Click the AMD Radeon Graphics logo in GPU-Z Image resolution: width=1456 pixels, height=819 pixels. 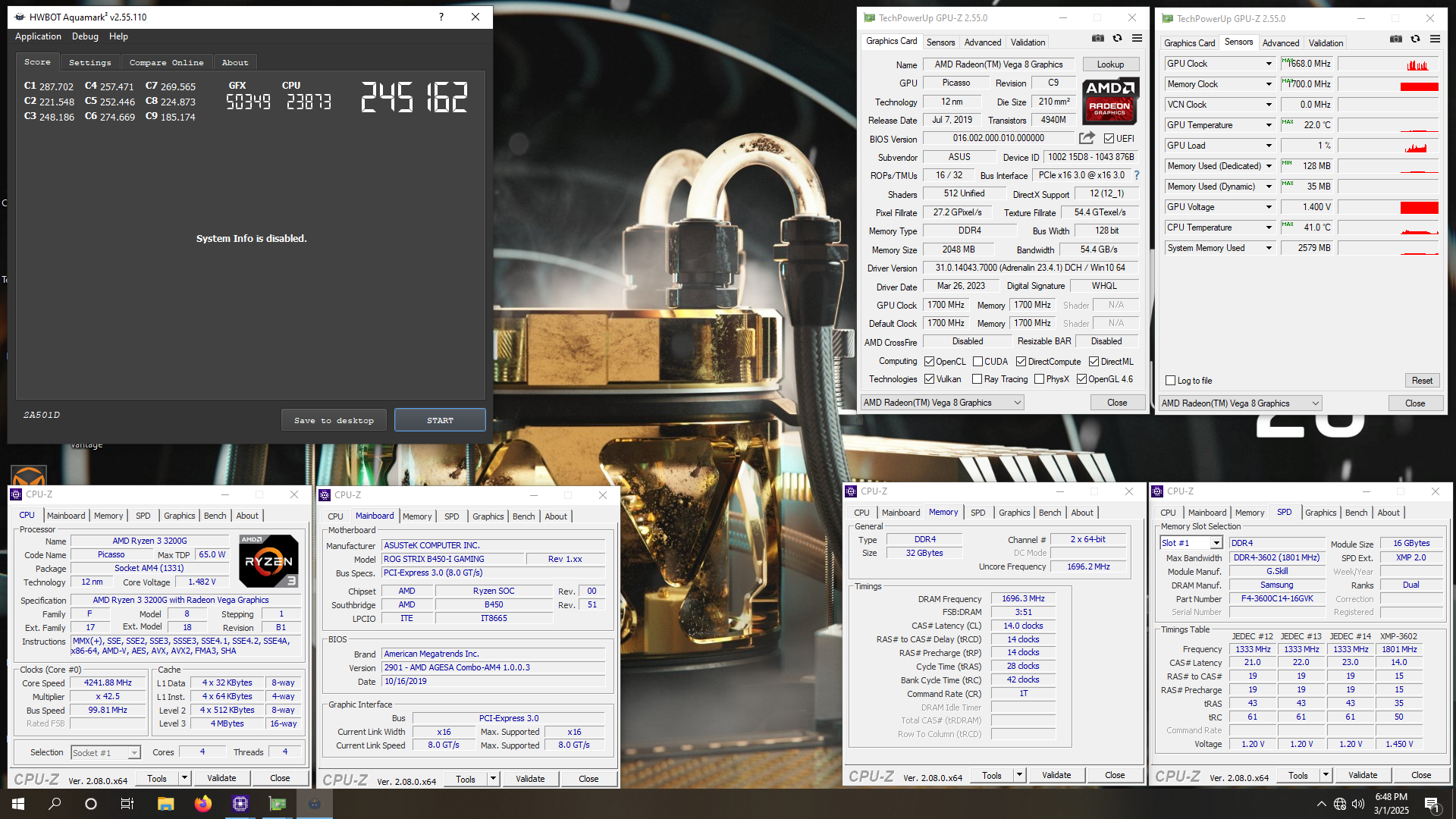click(x=1109, y=102)
